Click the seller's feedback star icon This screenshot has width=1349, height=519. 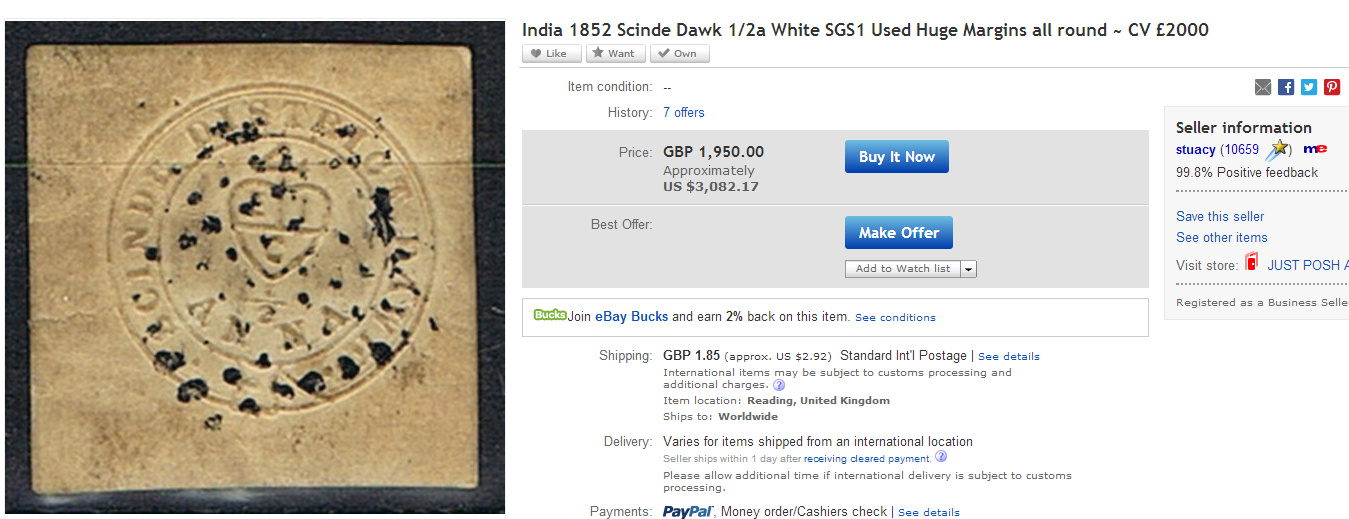[1277, 150]
